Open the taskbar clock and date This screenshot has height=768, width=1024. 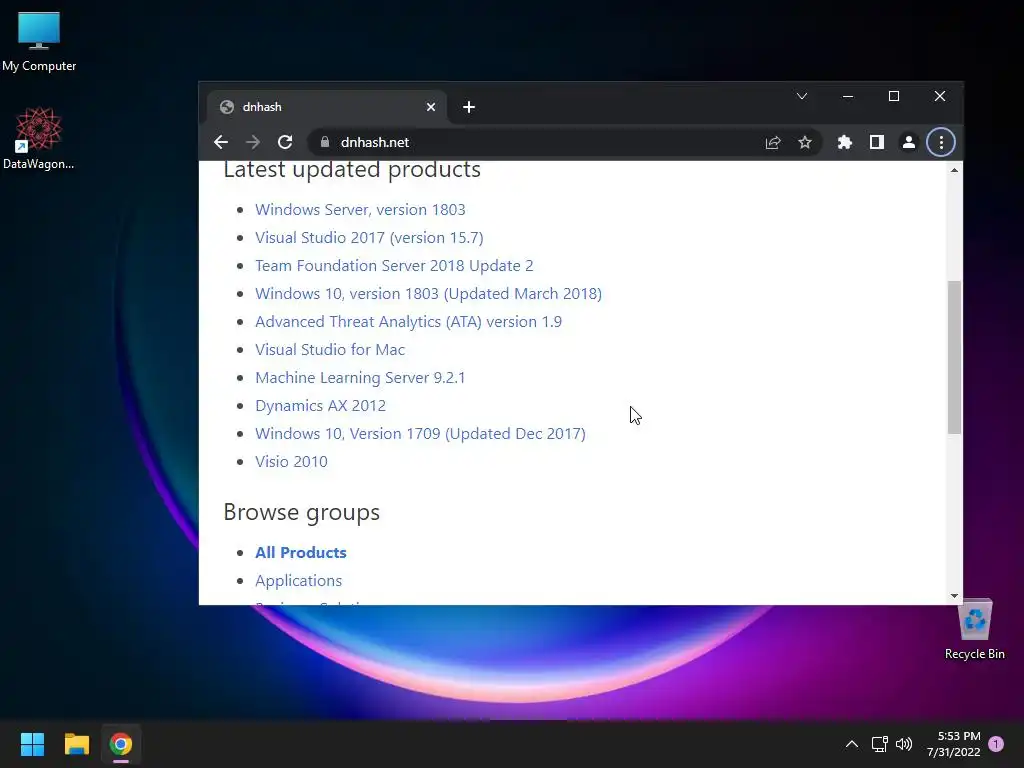coord(953,744)
